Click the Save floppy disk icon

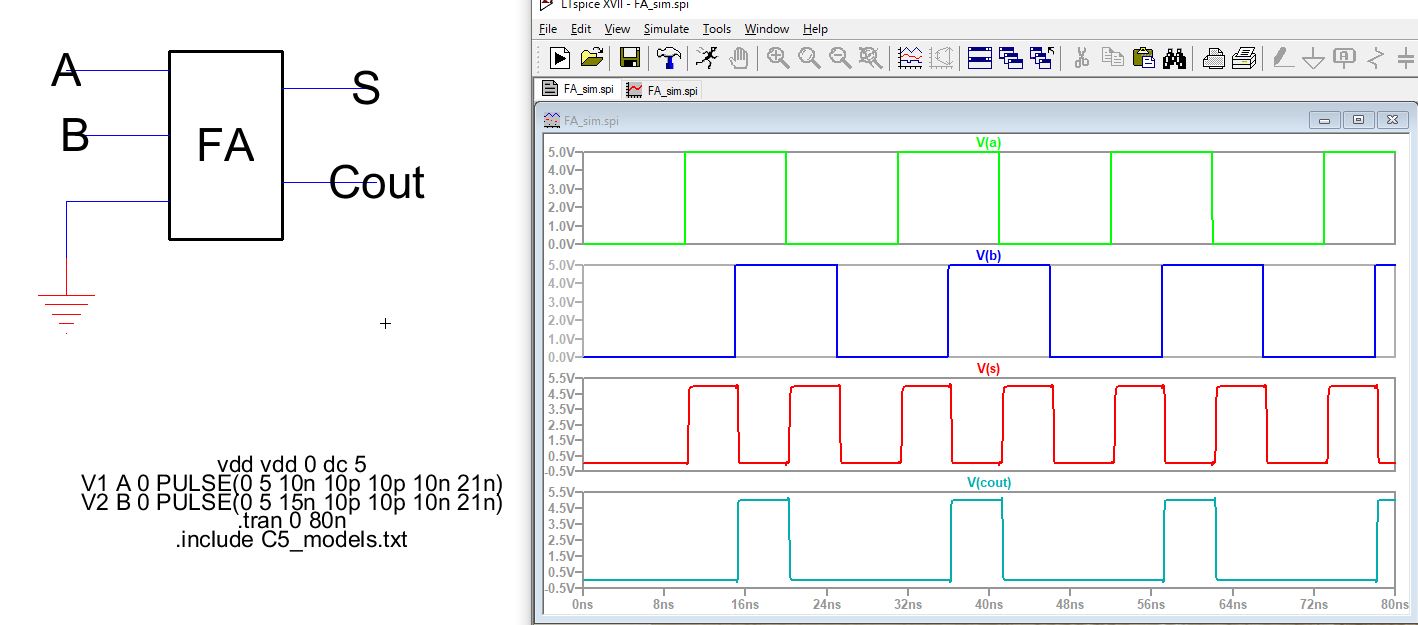(630, 58)
